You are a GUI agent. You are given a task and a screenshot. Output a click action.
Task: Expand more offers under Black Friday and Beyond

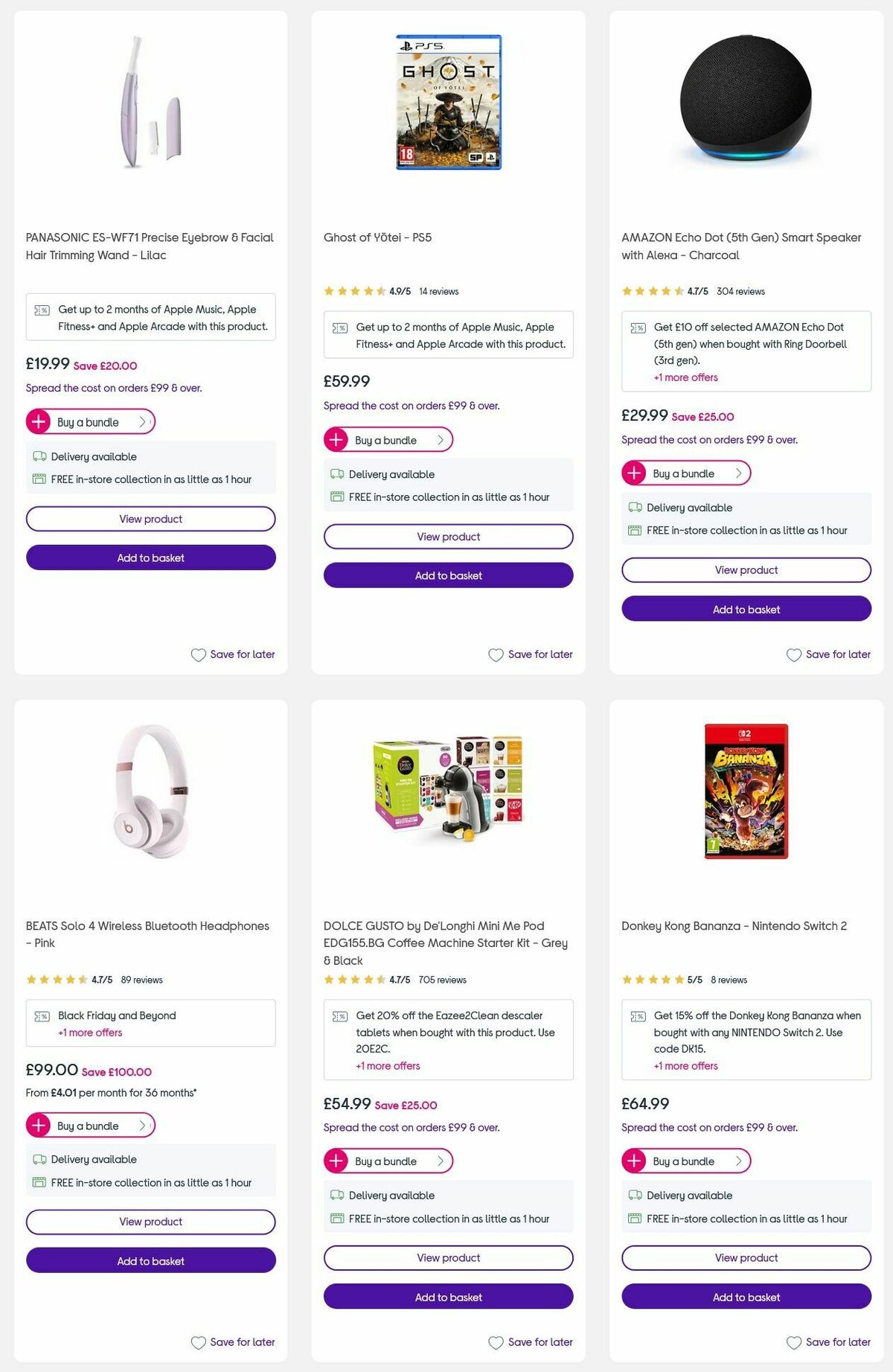(x=89, y=1033)
